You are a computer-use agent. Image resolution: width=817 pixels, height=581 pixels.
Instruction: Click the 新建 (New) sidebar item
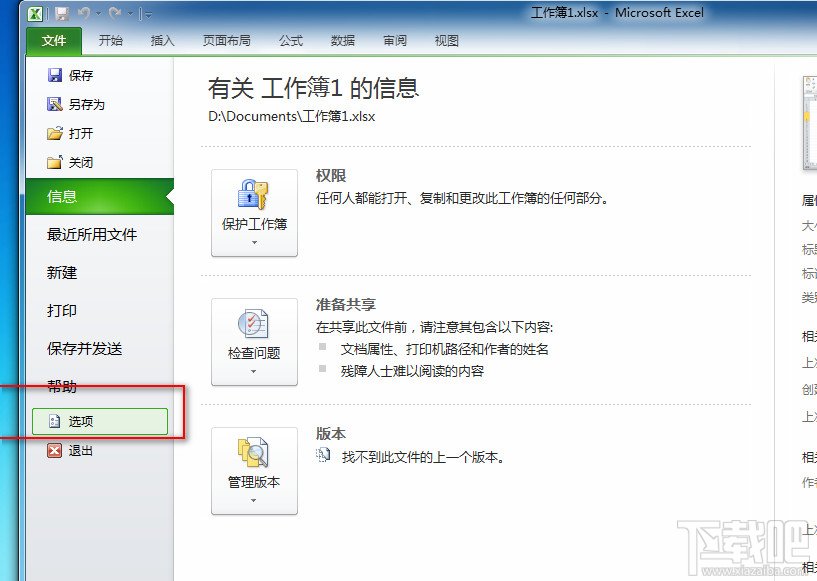[x=63, y=273]
